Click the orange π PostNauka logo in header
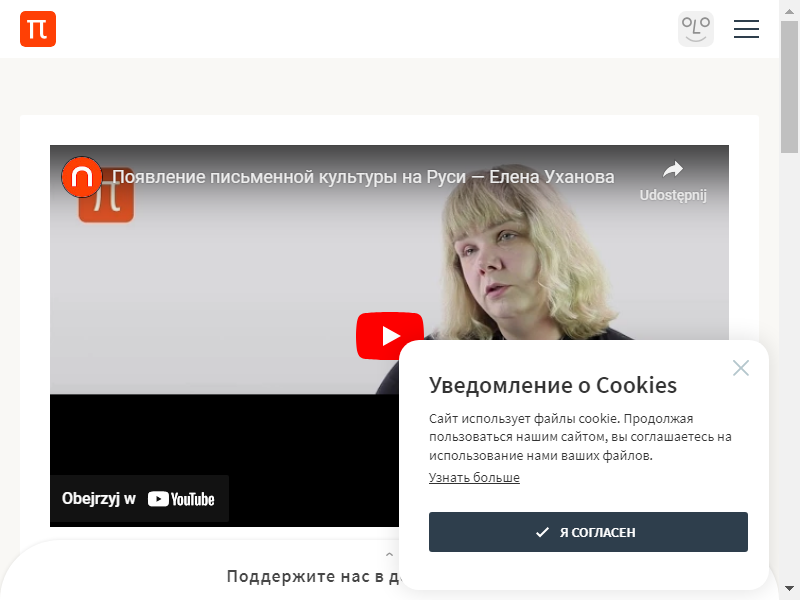The height and width of the screenshot is (600, 800). point(38,29)
